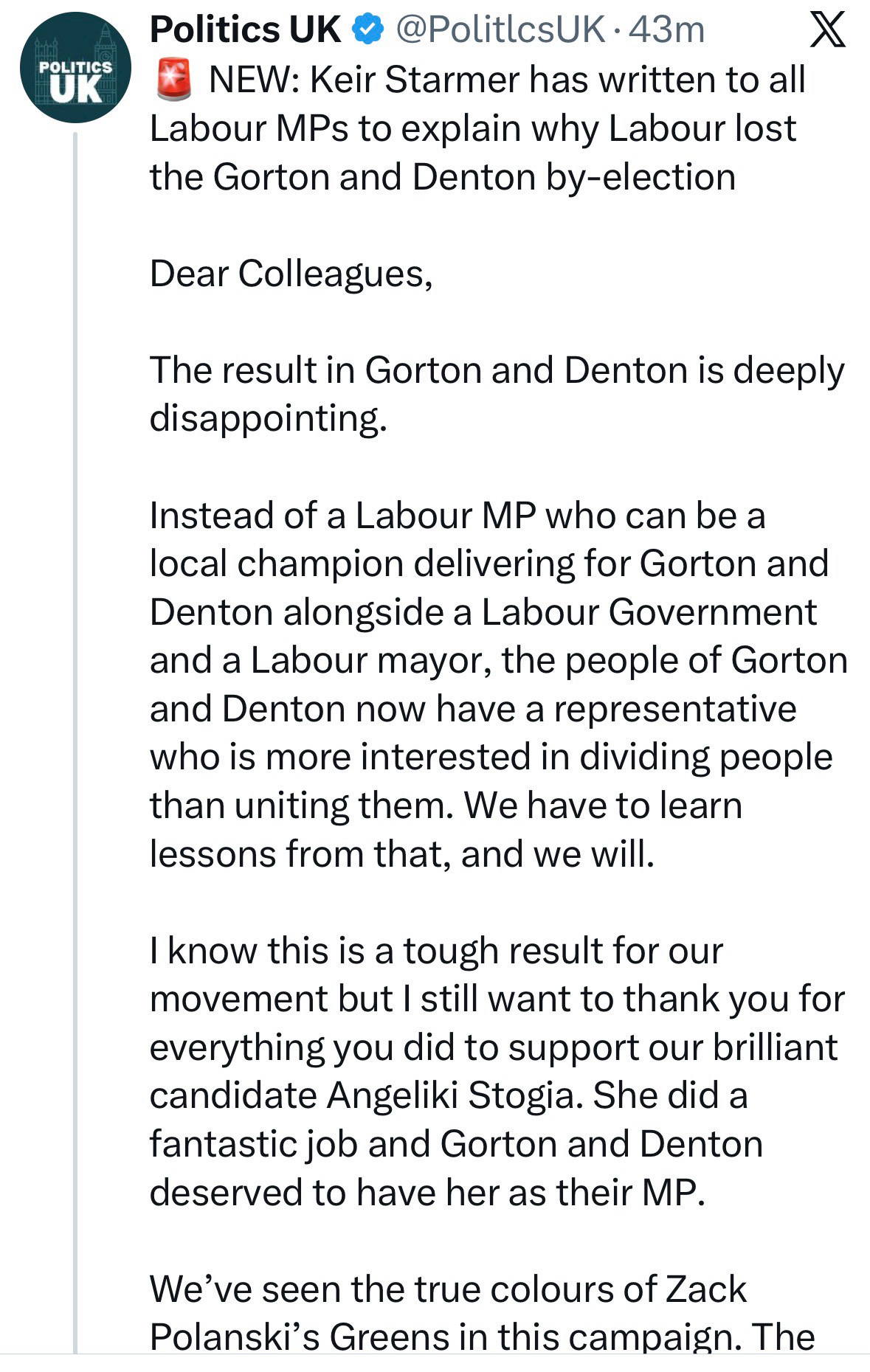The image size is (870, 1372).
Task: Click the 'lessons from that, and we will.' line
Action: [x=402, y=853]
